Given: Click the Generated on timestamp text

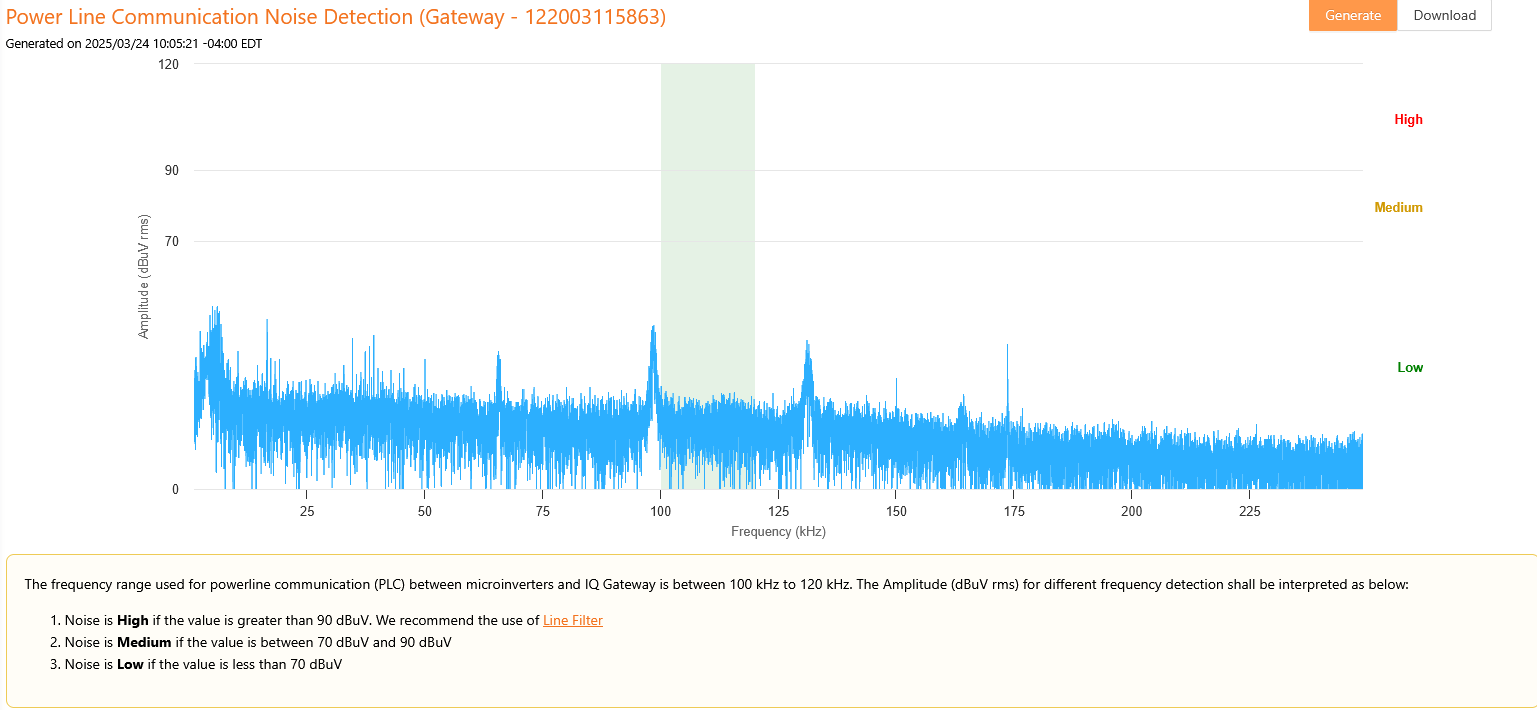Looking at the screenshot, I should point(134,43).
